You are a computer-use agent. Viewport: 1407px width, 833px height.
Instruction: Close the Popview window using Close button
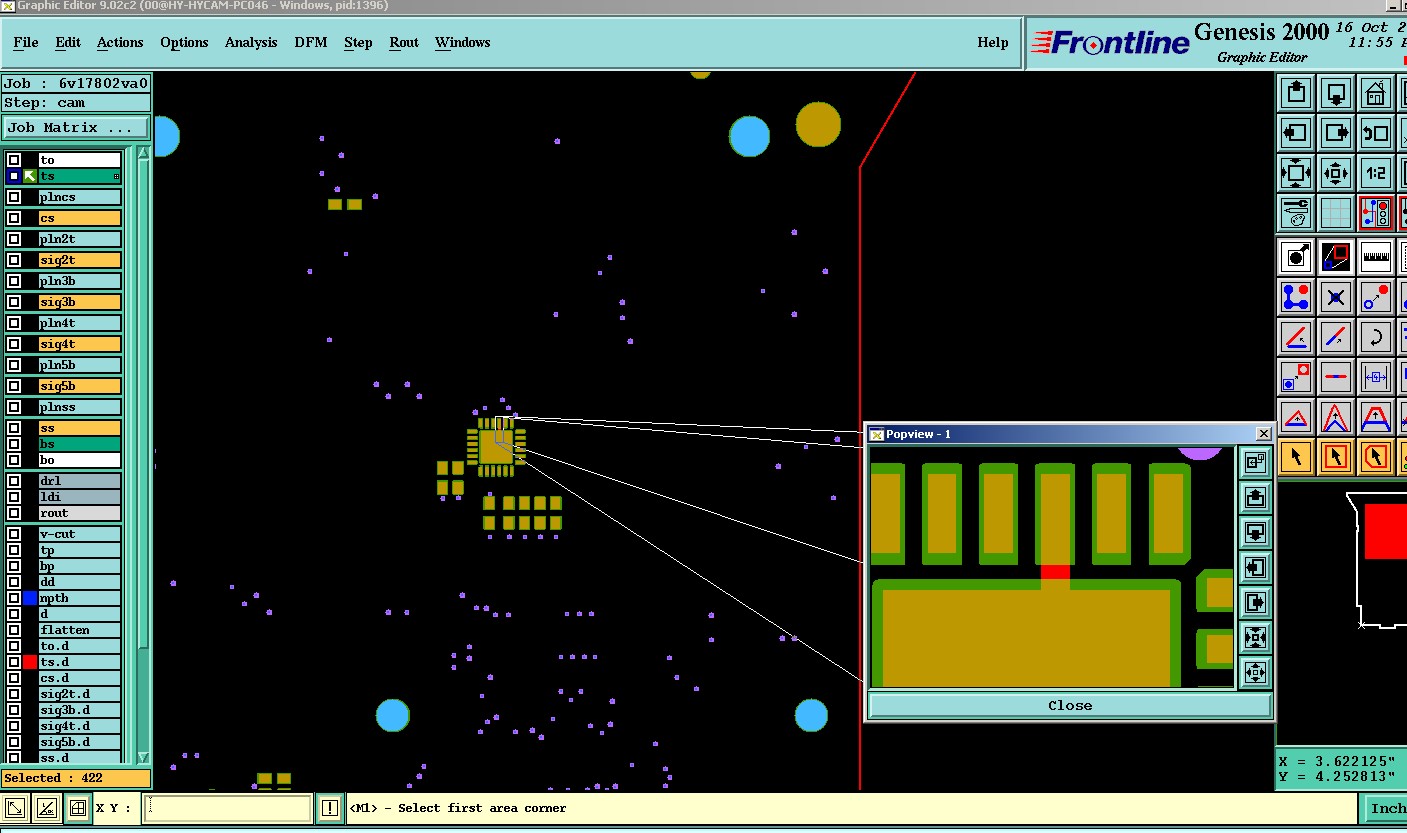1070,705
